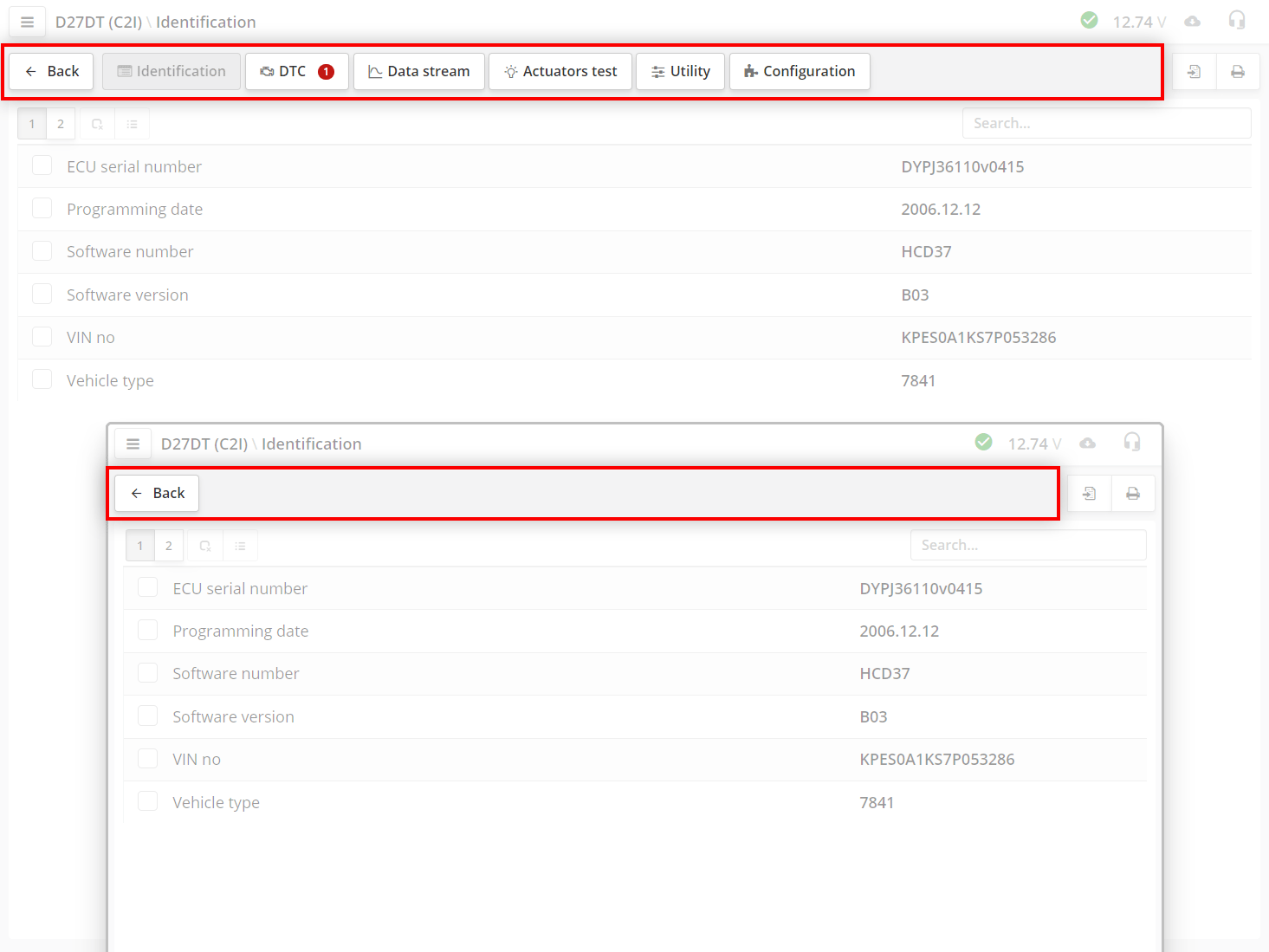
Task: Click the Back button in the lower panel
Action: pos(157,494)
